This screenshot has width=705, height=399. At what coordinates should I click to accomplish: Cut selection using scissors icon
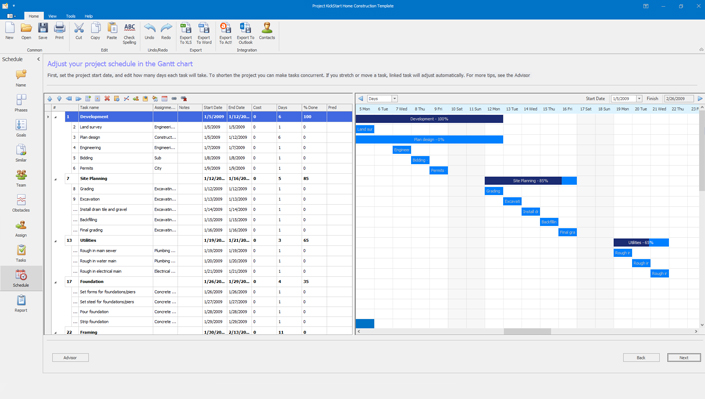coord(79,31)
